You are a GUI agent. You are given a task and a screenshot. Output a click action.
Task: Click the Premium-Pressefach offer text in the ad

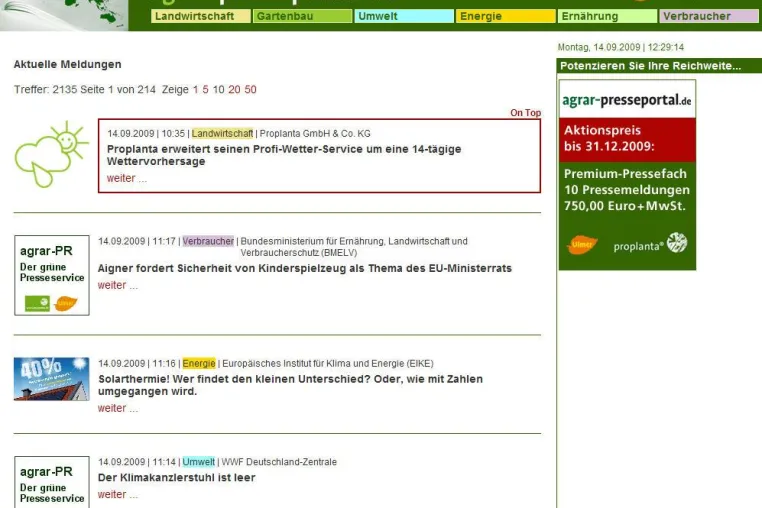627,190
